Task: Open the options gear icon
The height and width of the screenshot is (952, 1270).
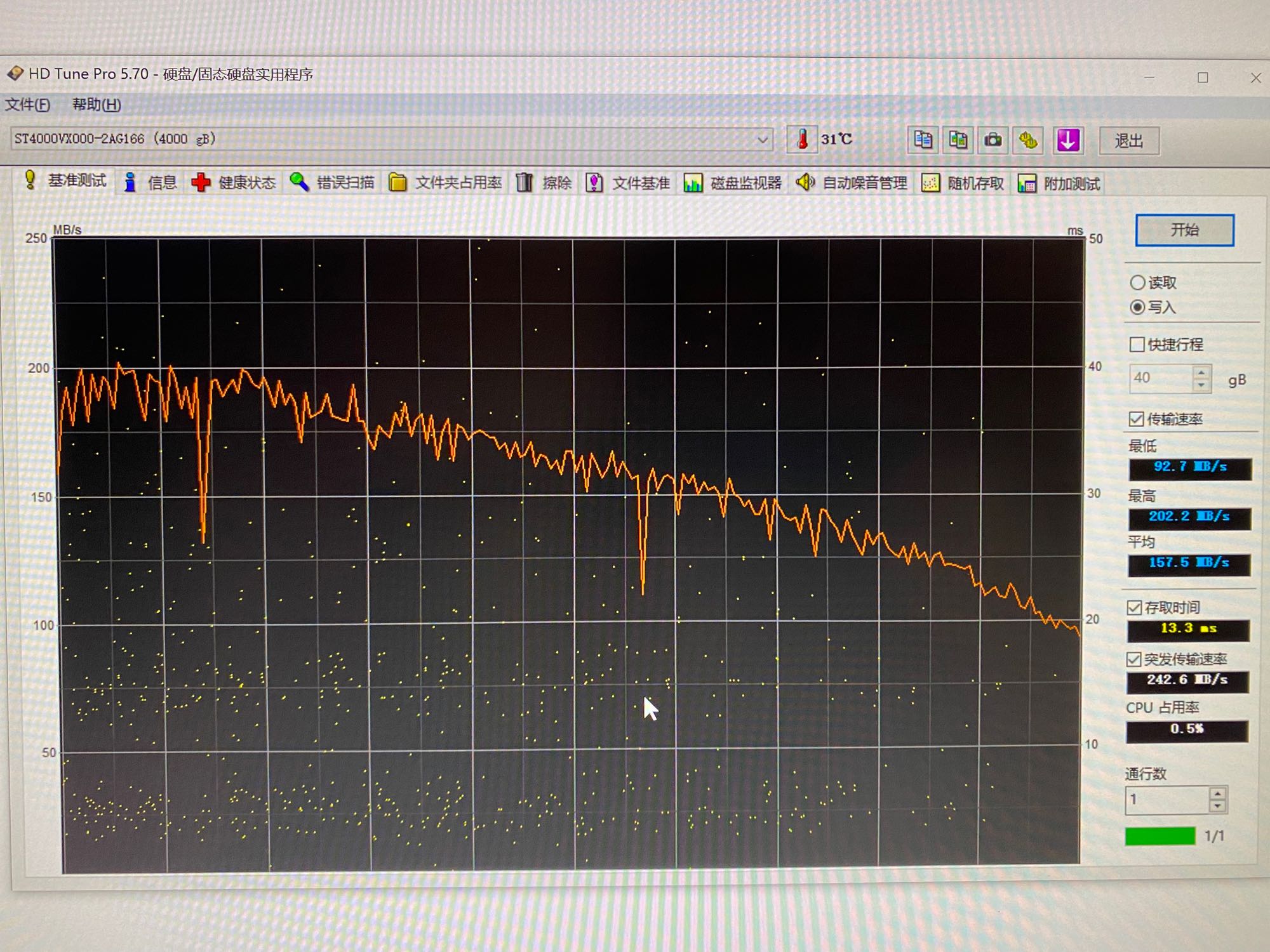Action: point(1028,140)
